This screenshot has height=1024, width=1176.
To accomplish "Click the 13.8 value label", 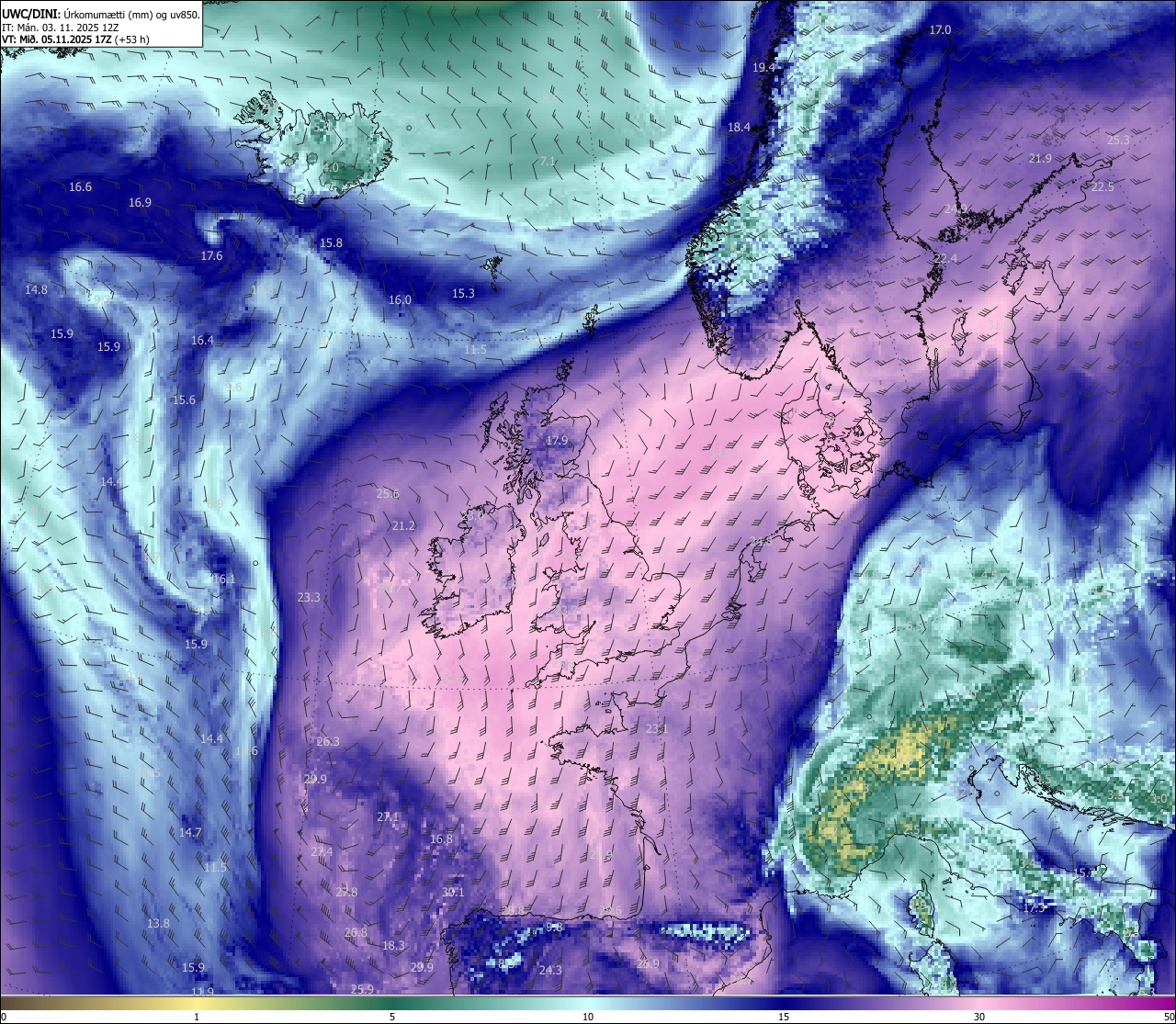I will (x=158, y=924).
